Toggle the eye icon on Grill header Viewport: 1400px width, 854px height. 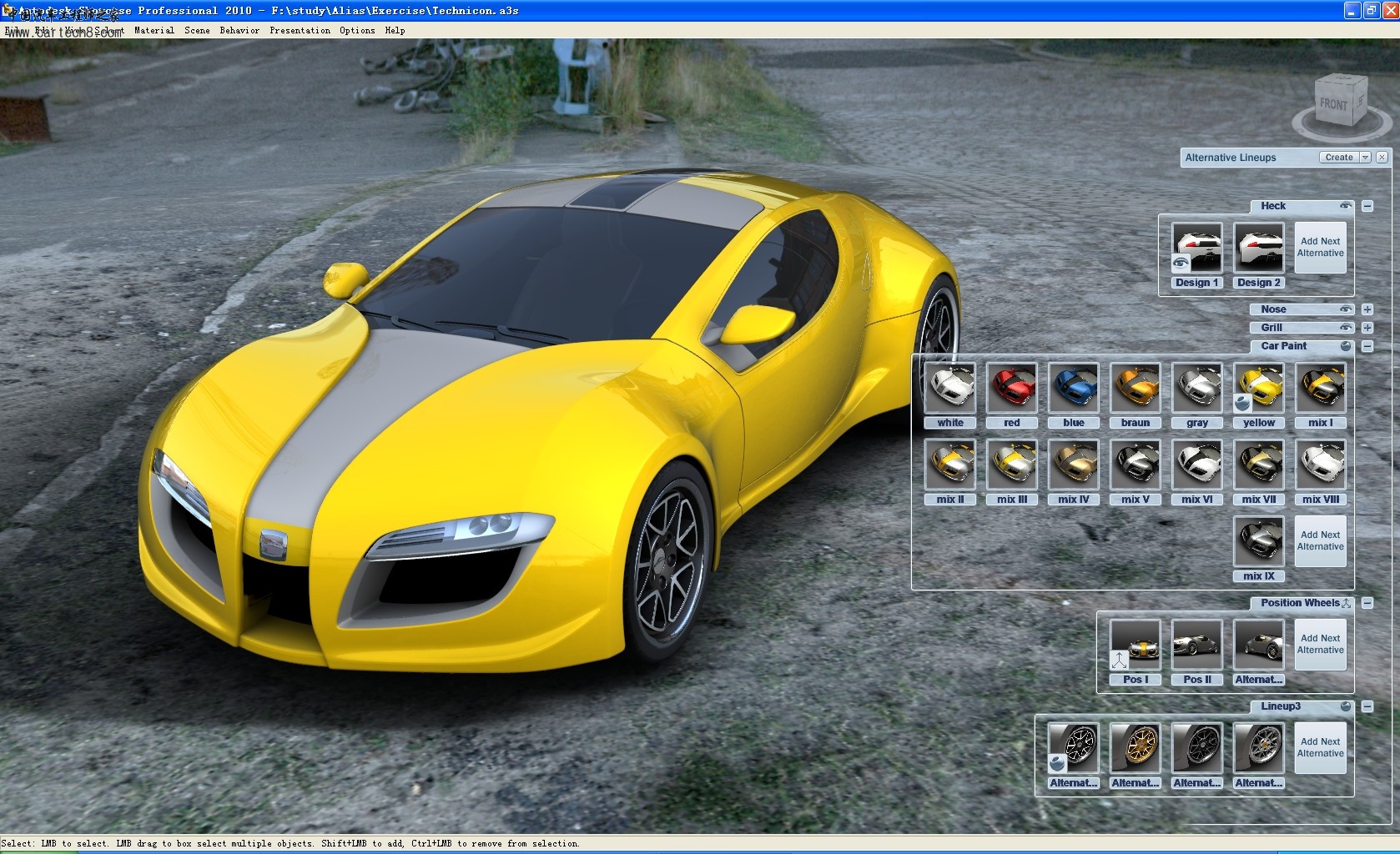point(1346,328)
